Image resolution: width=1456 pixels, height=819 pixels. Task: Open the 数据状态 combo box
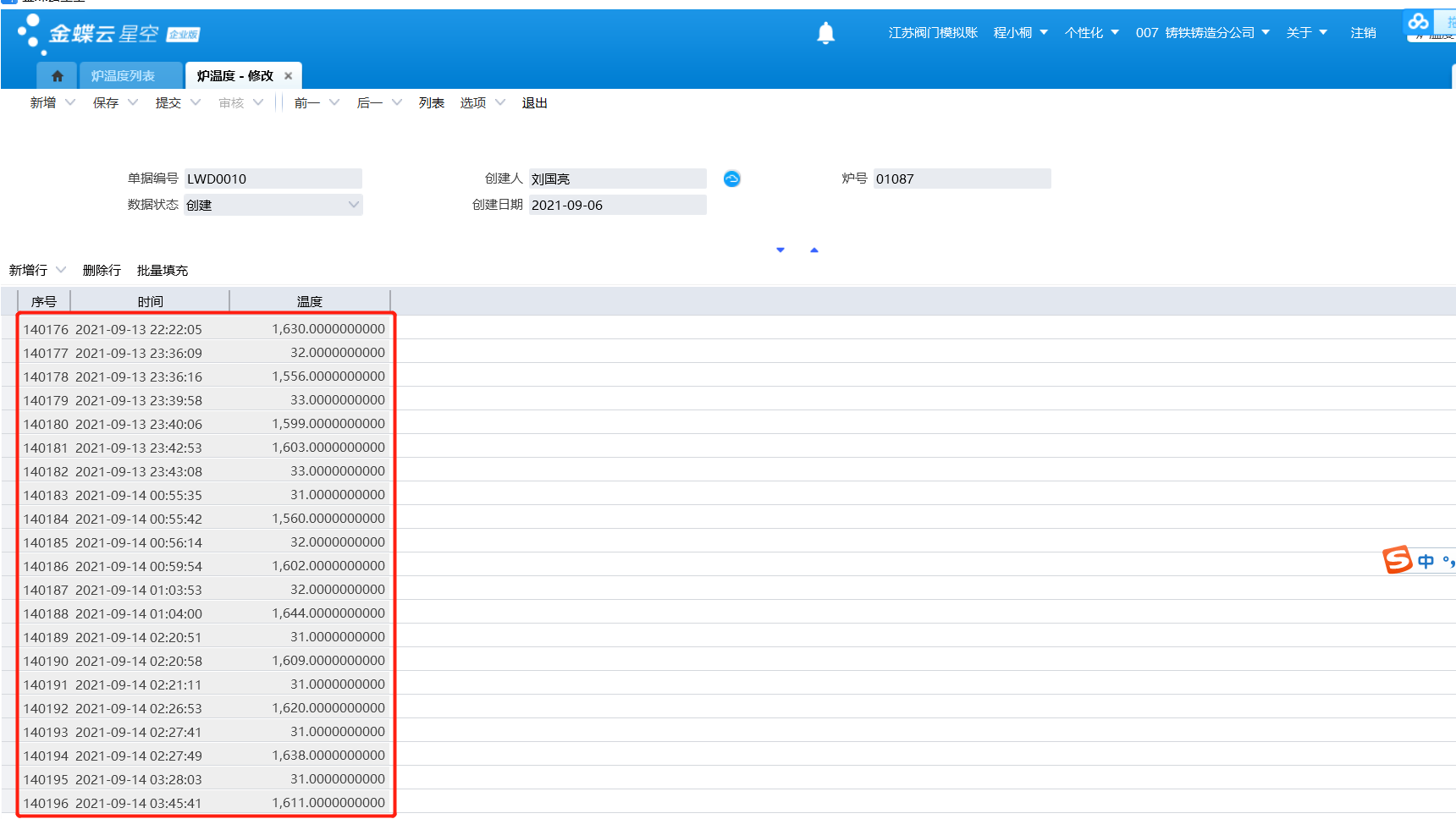coord(273,205)
